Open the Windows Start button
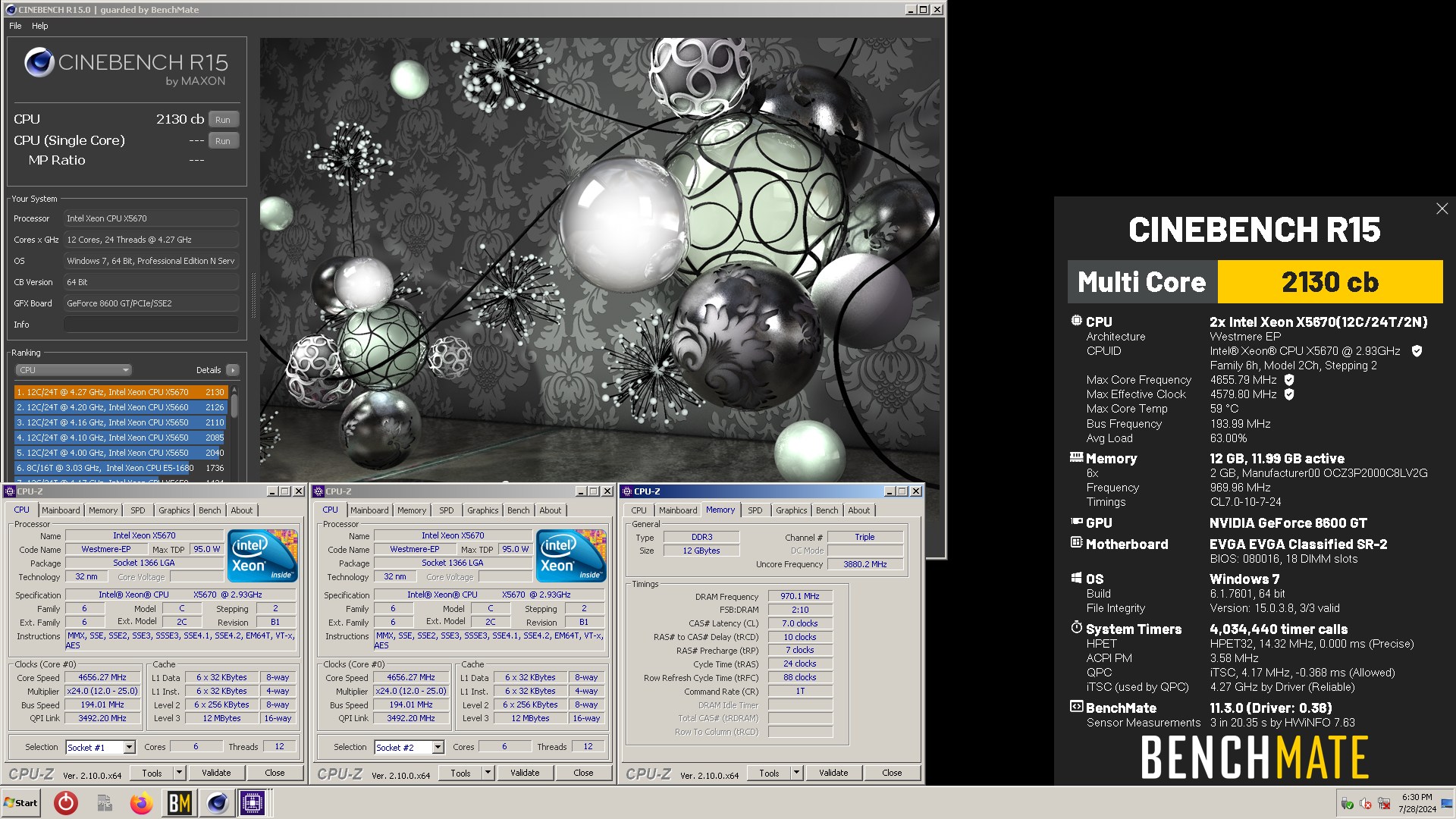The image size is (1456, 819). [x=21, y=803]
